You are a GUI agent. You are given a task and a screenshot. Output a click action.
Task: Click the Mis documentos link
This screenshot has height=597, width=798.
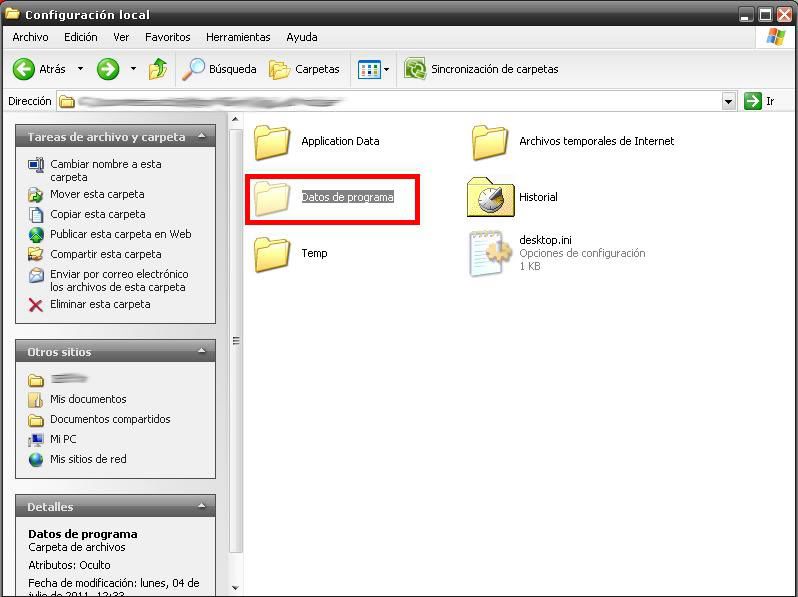click(x=88, y=399)
